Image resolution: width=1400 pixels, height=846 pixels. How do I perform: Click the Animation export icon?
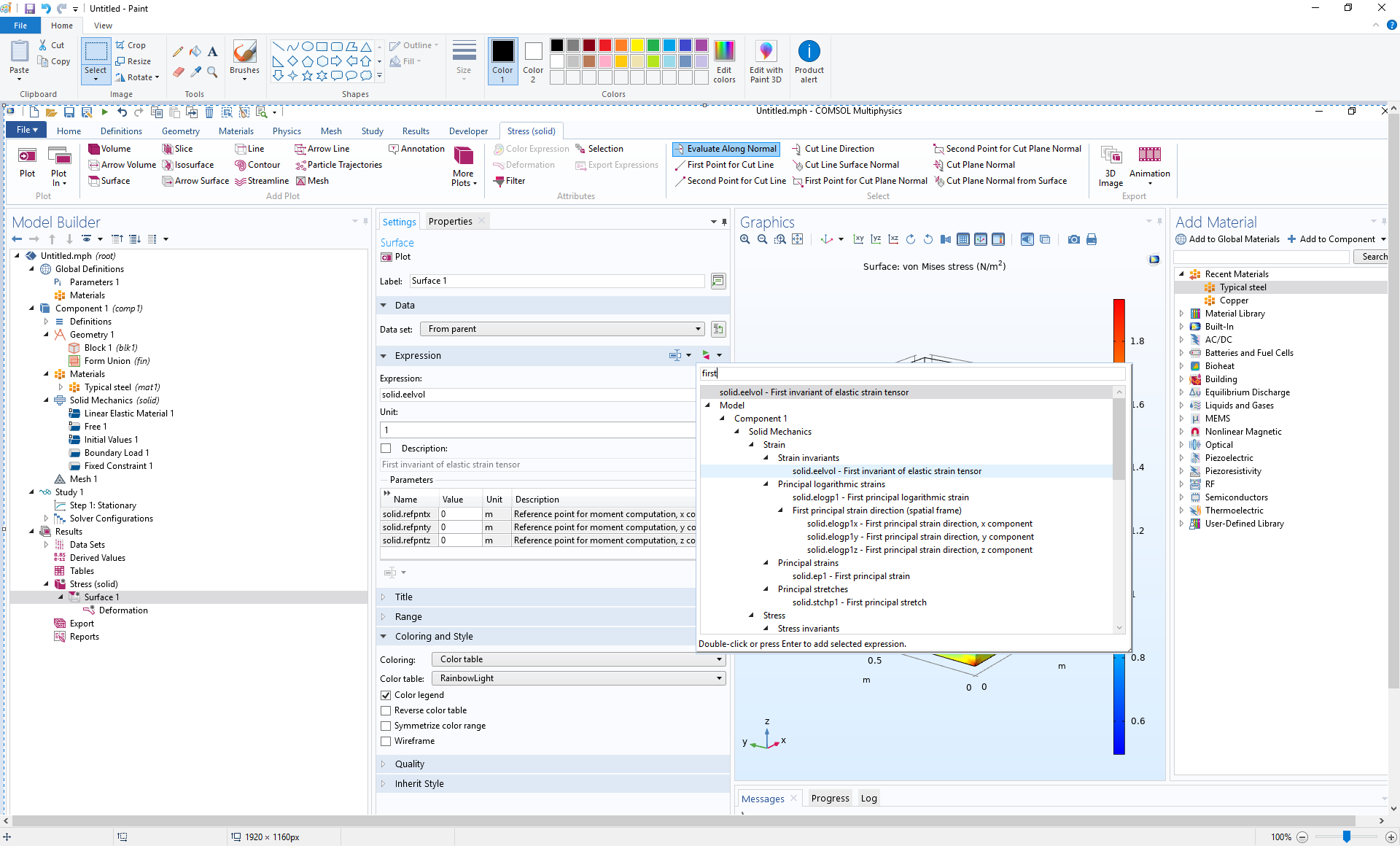point(1149,155)
